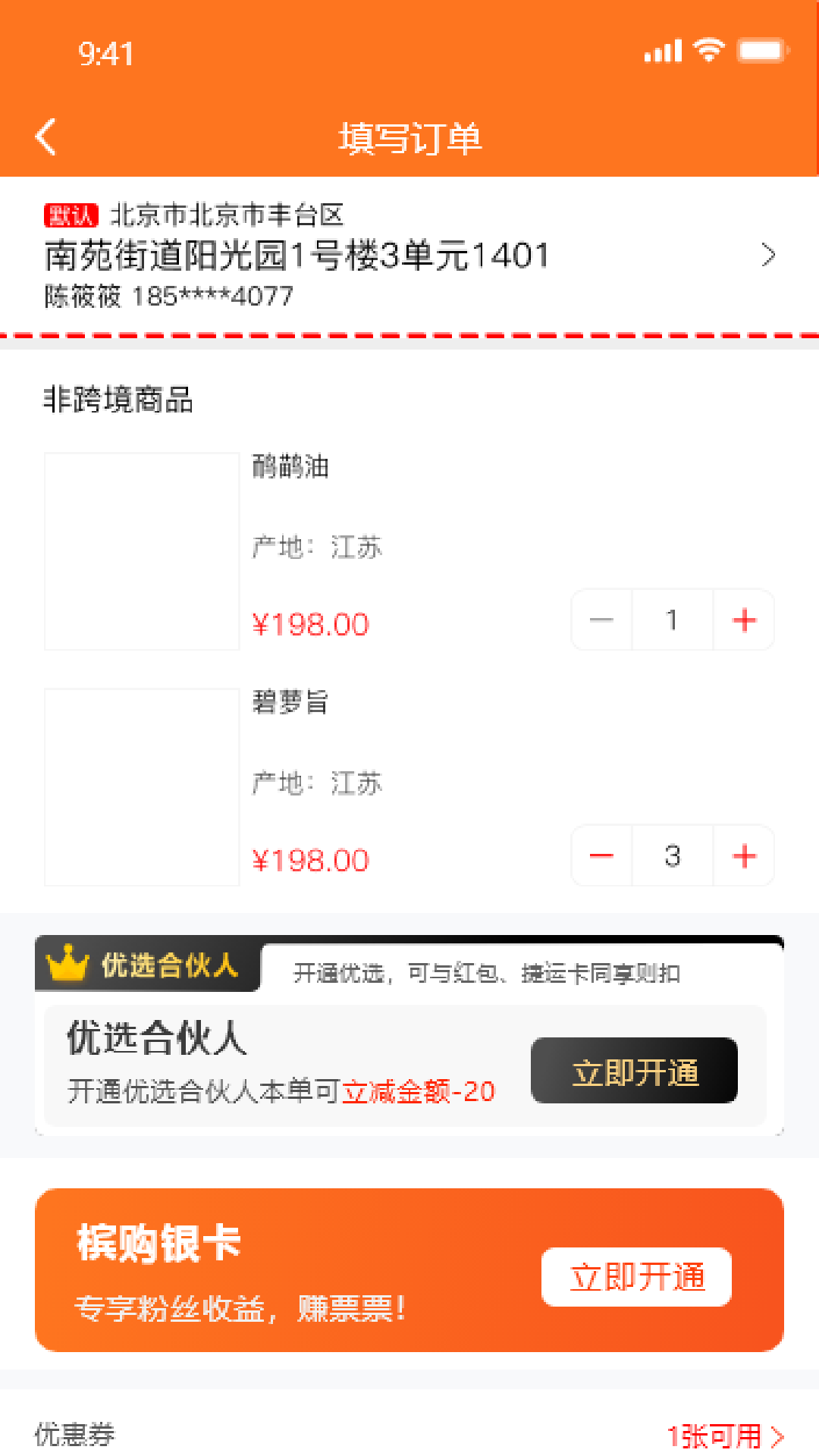
Task: Increase quantity of second product
Action: click(x=744, y=856)
